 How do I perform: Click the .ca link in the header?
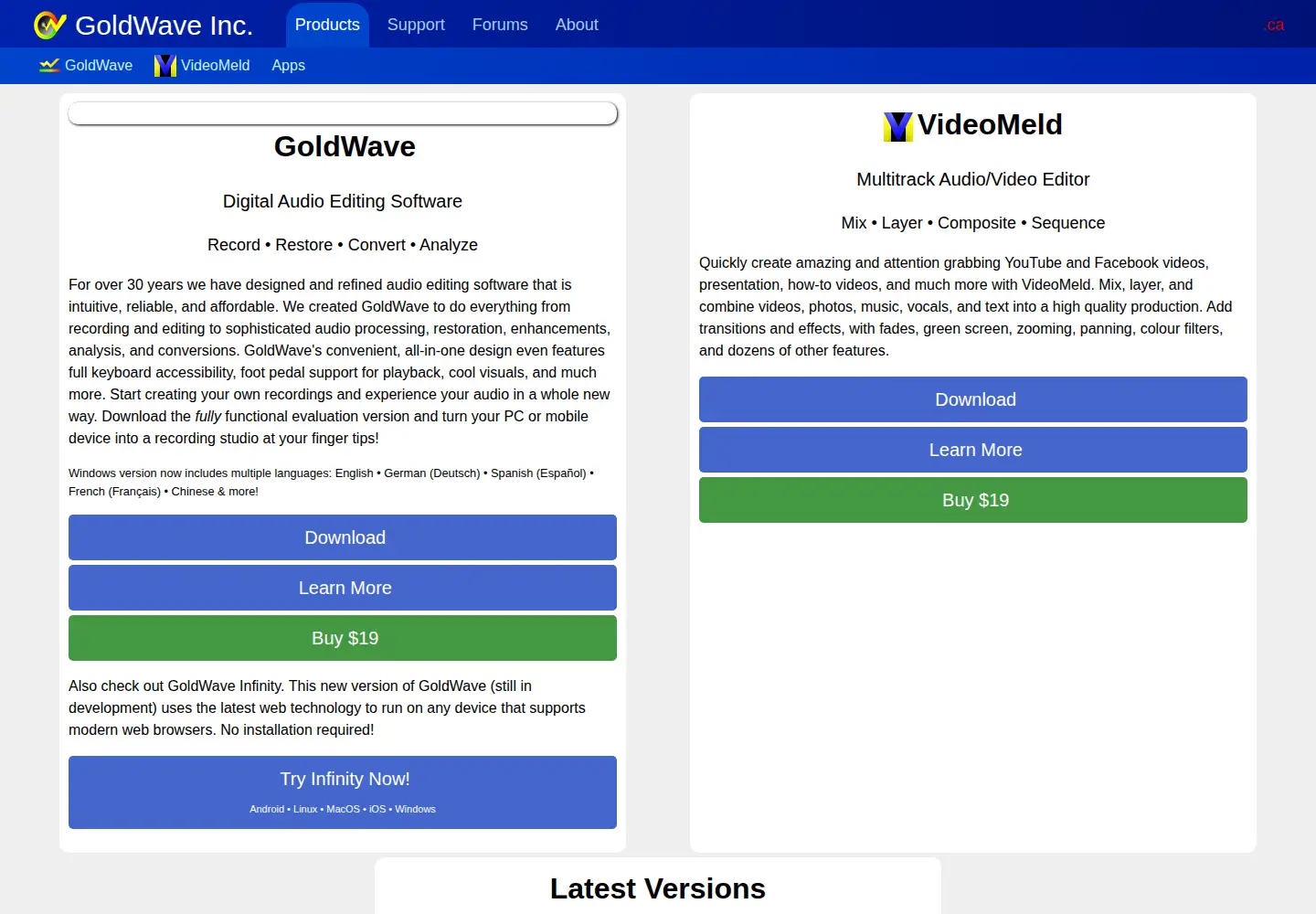(1274, 25)
